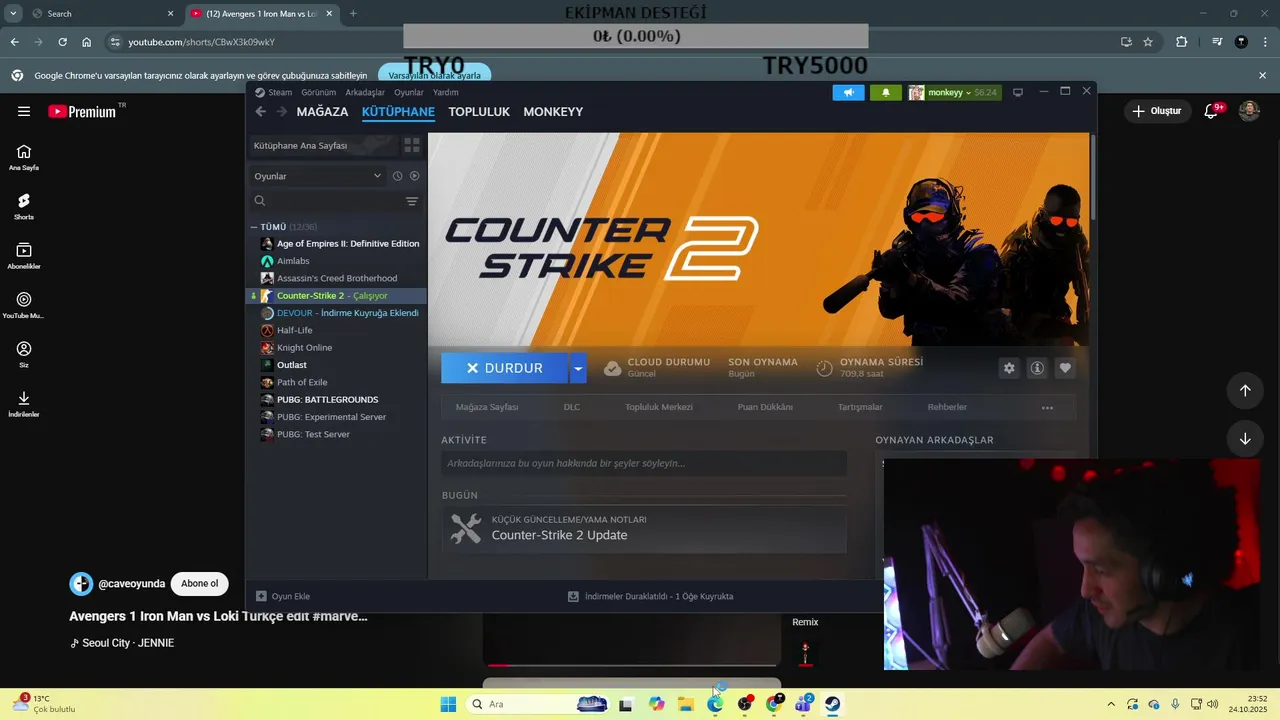Open Counter-Strike 2 settings gear

click(1009, 368)
